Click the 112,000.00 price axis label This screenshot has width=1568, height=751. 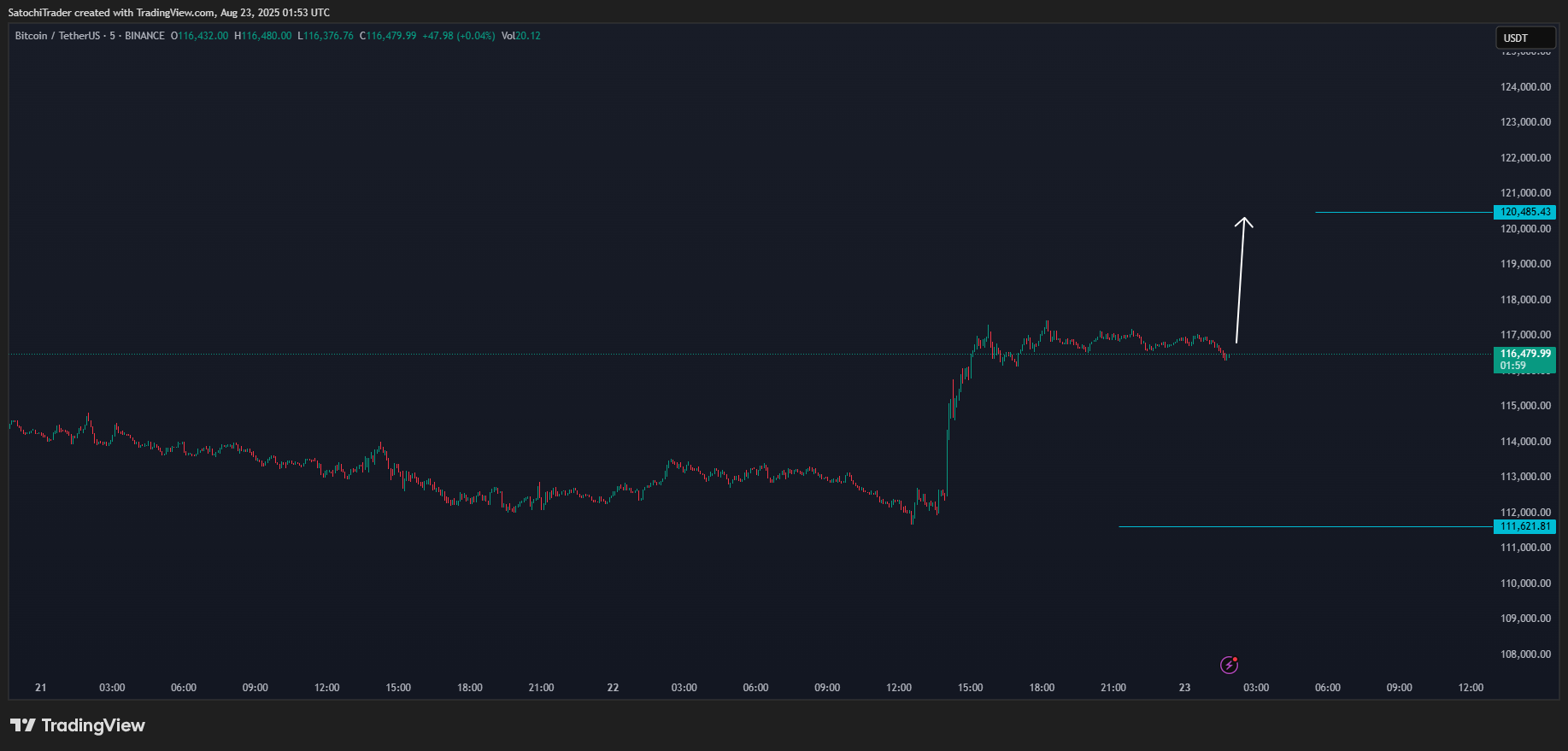pyautogui.click(x=1525, y=513)
